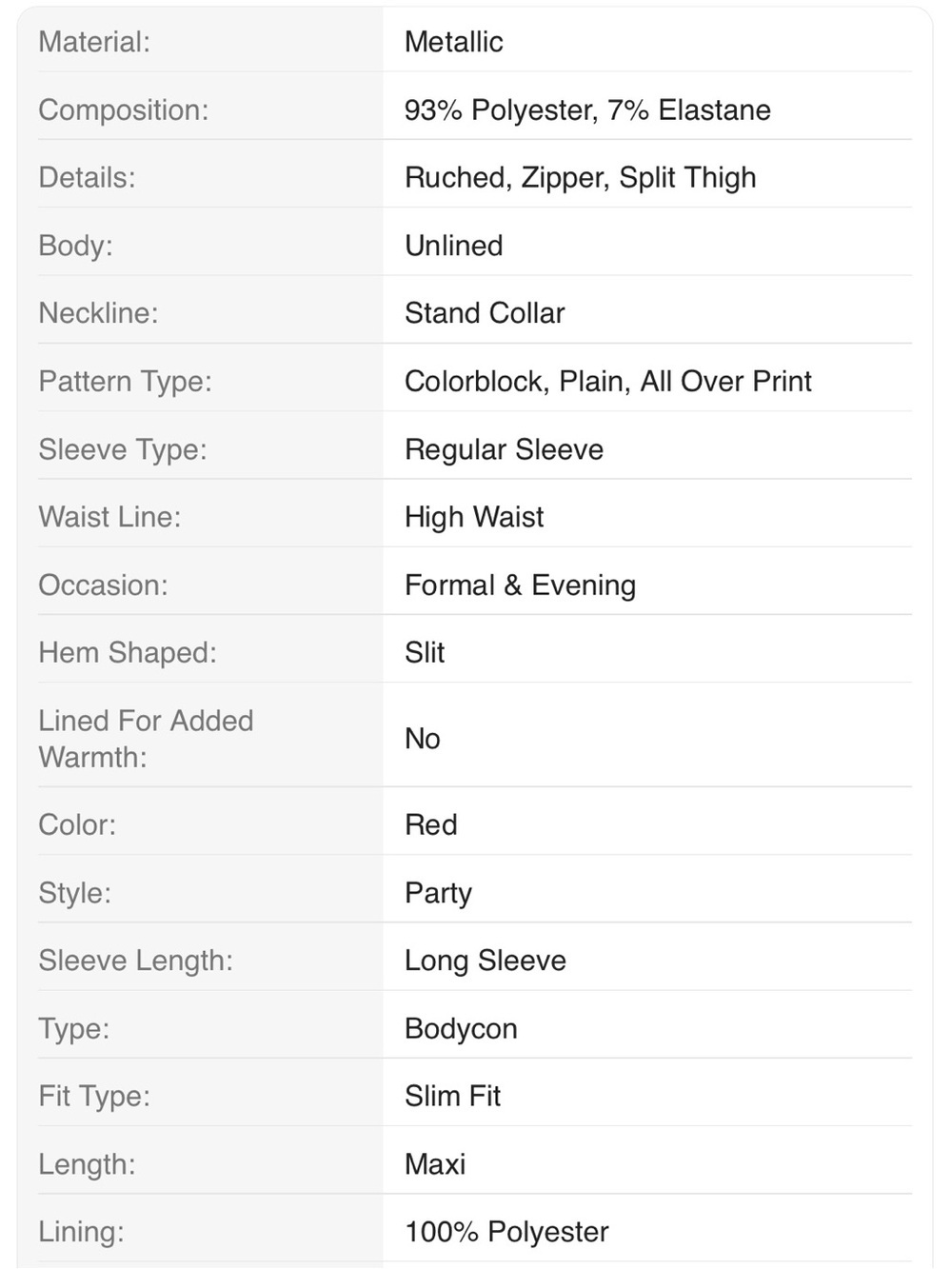
Task: Click the Metallic material value
Action: tap(454, 42)
